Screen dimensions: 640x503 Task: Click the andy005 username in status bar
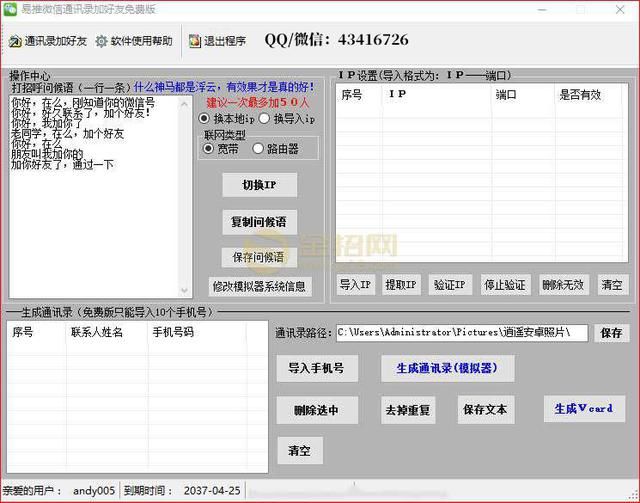[94, 490]
